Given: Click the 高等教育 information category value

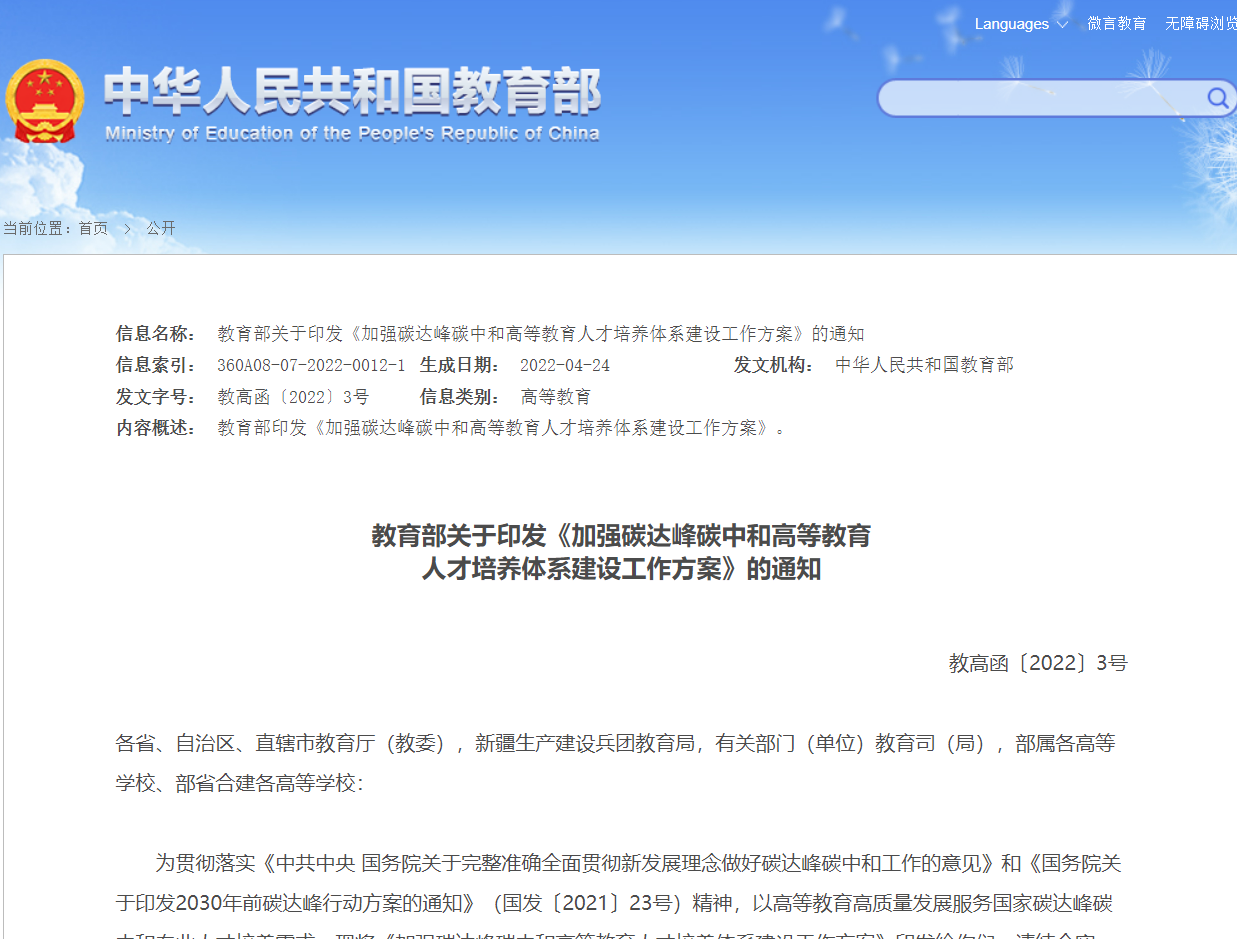Looking at the screenshot, I should [556, 397].
